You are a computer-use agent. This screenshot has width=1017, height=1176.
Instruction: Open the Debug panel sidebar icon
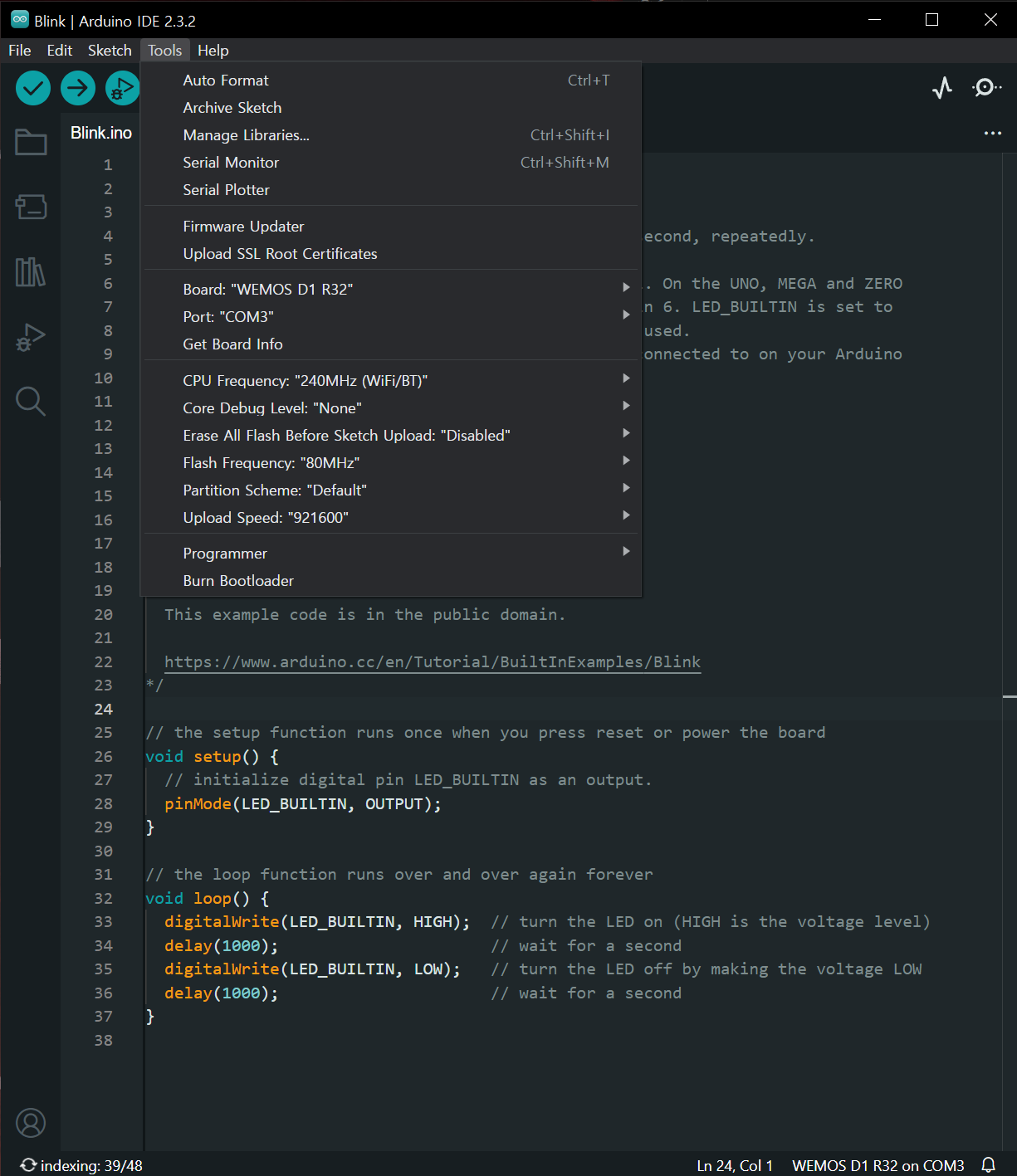31,337
